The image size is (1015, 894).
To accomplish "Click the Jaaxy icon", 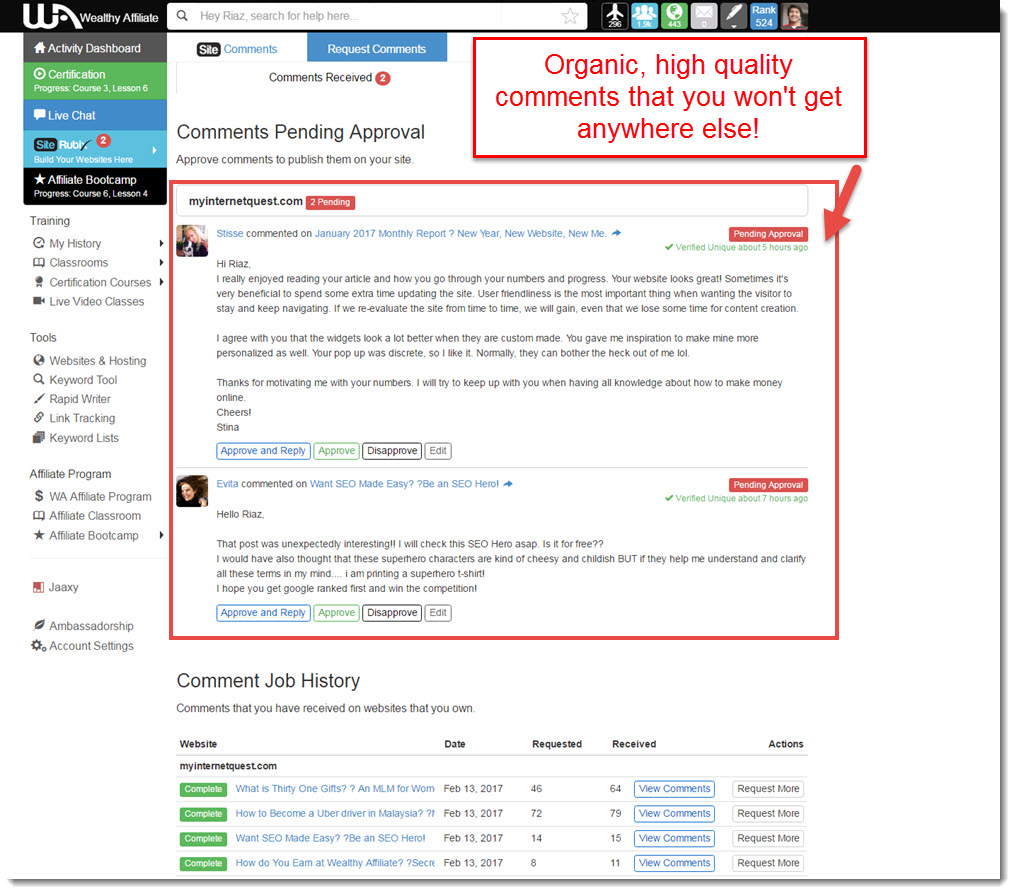I will click(38, 587).
